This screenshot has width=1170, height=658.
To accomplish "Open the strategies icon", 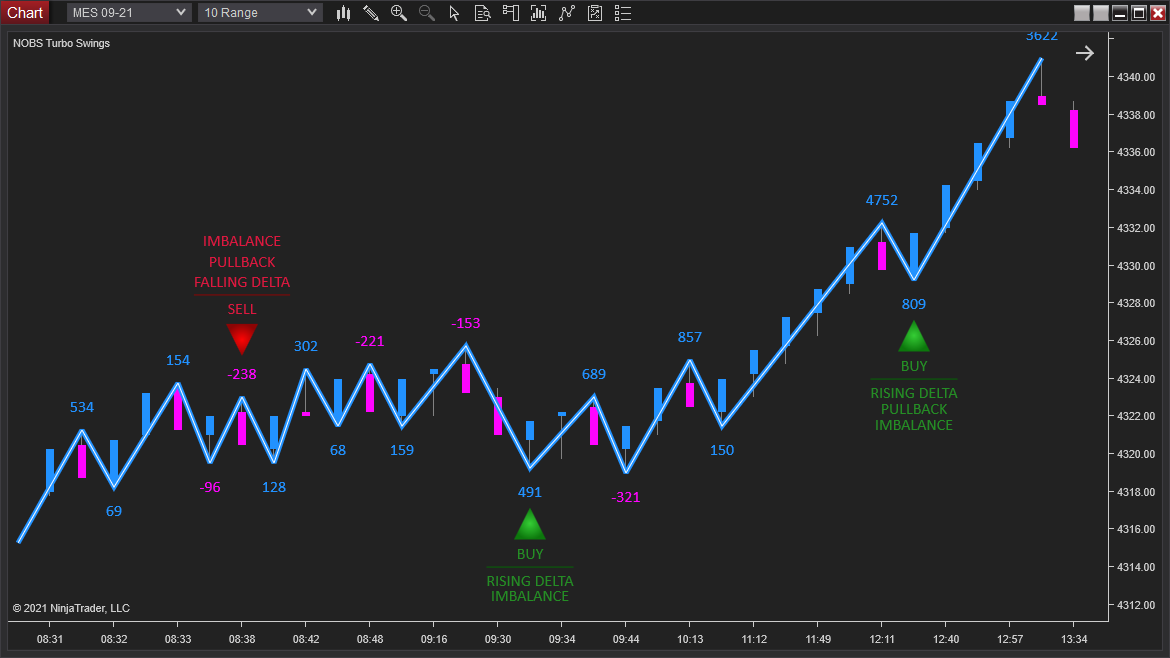I will [595, 13].
